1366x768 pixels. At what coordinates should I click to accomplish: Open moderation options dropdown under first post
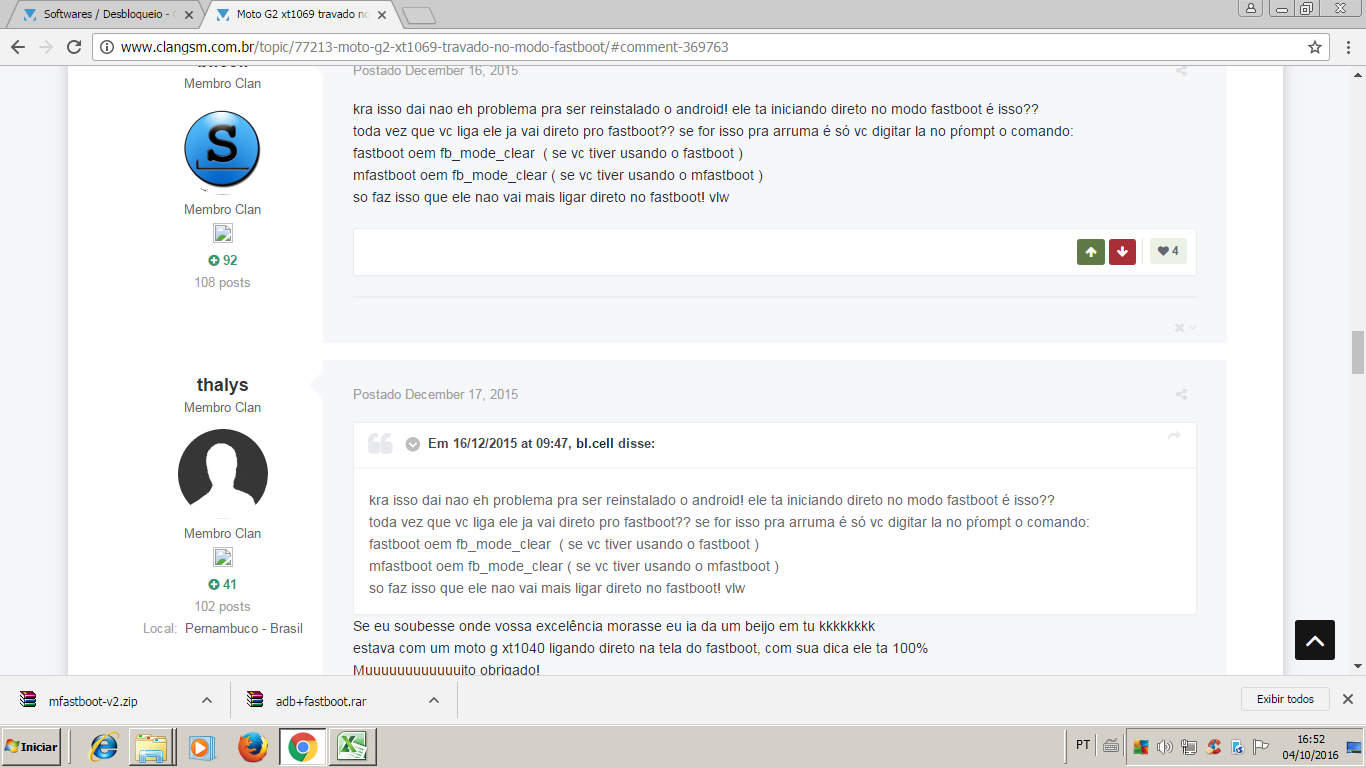point(1185,328)
